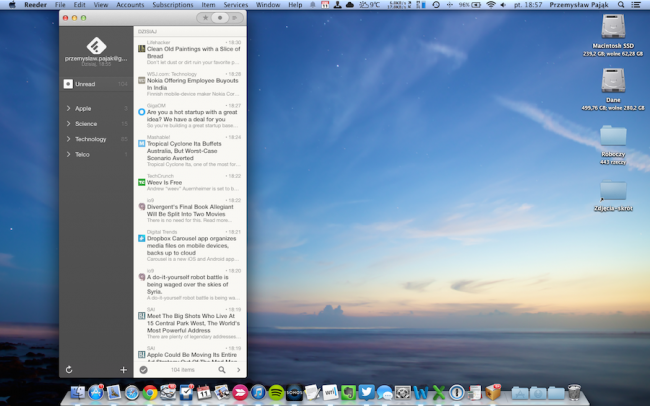Open Nokia Offering Employee Buyouts article
650x406 pixels.
(190, 84)
